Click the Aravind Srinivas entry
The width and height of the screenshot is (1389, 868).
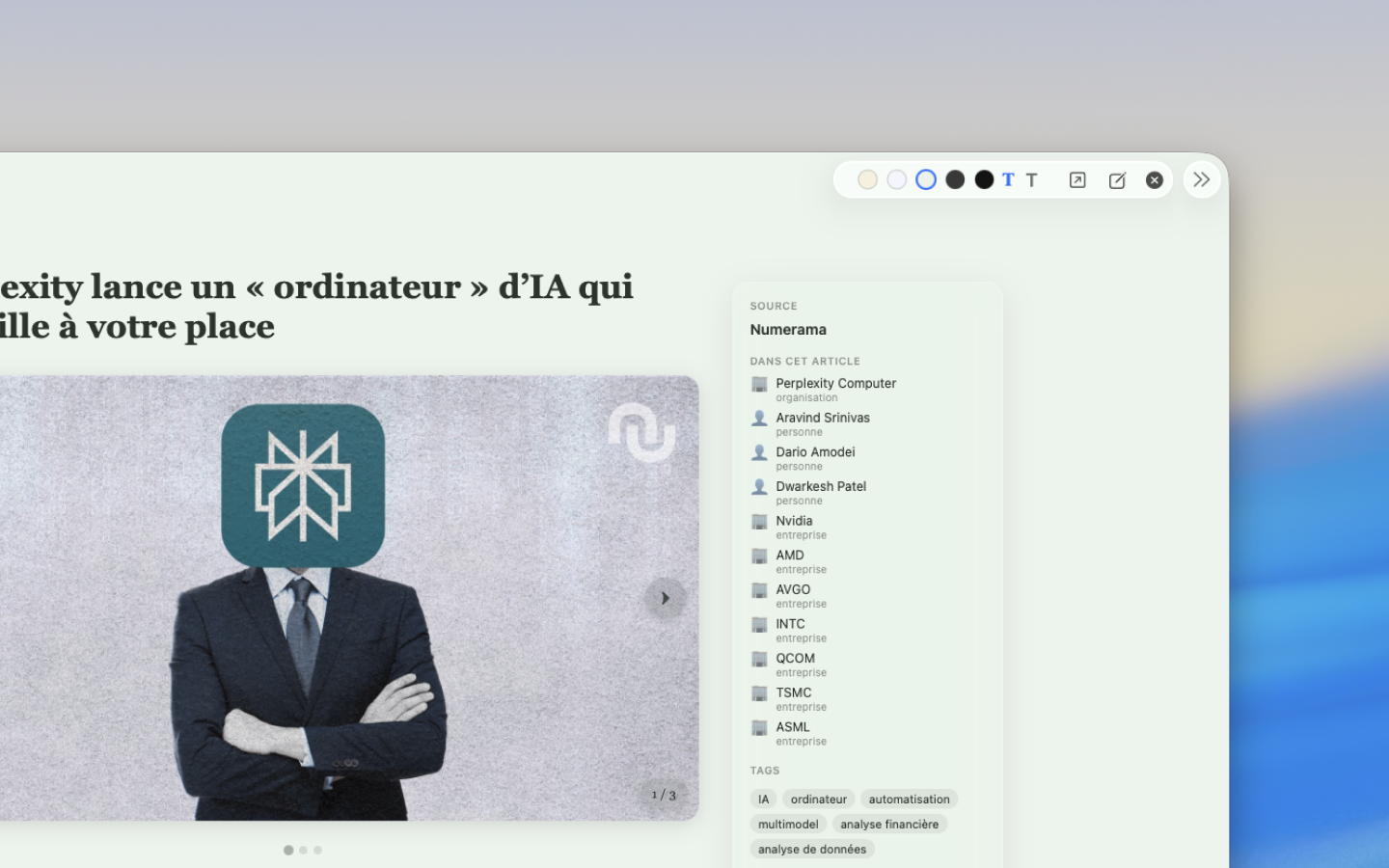pyautogui.click(x=822, y=418)
